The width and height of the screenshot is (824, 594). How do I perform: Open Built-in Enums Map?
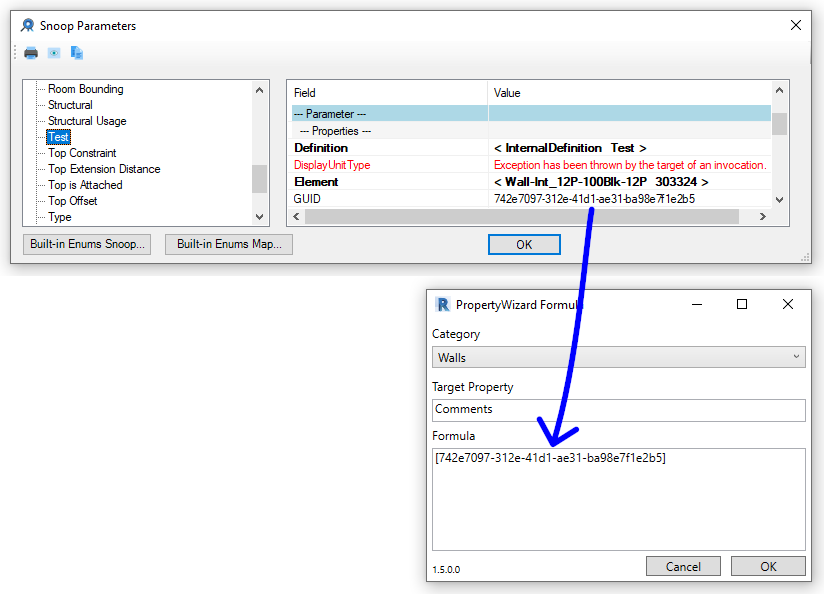[x=229, y=244]
